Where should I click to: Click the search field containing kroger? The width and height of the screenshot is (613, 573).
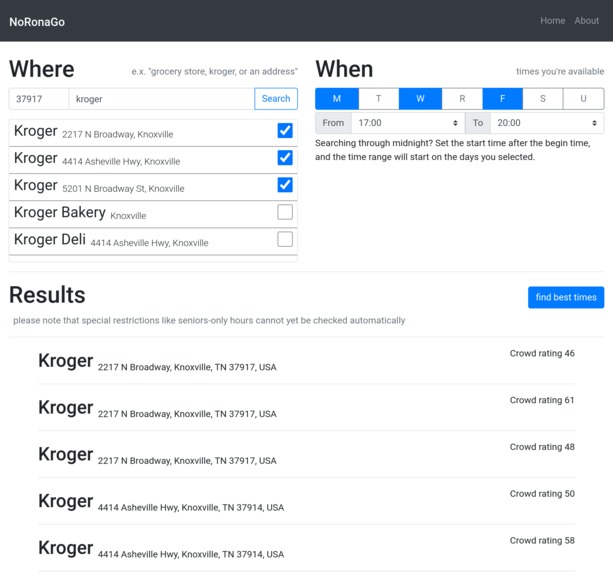coord(161,99)
